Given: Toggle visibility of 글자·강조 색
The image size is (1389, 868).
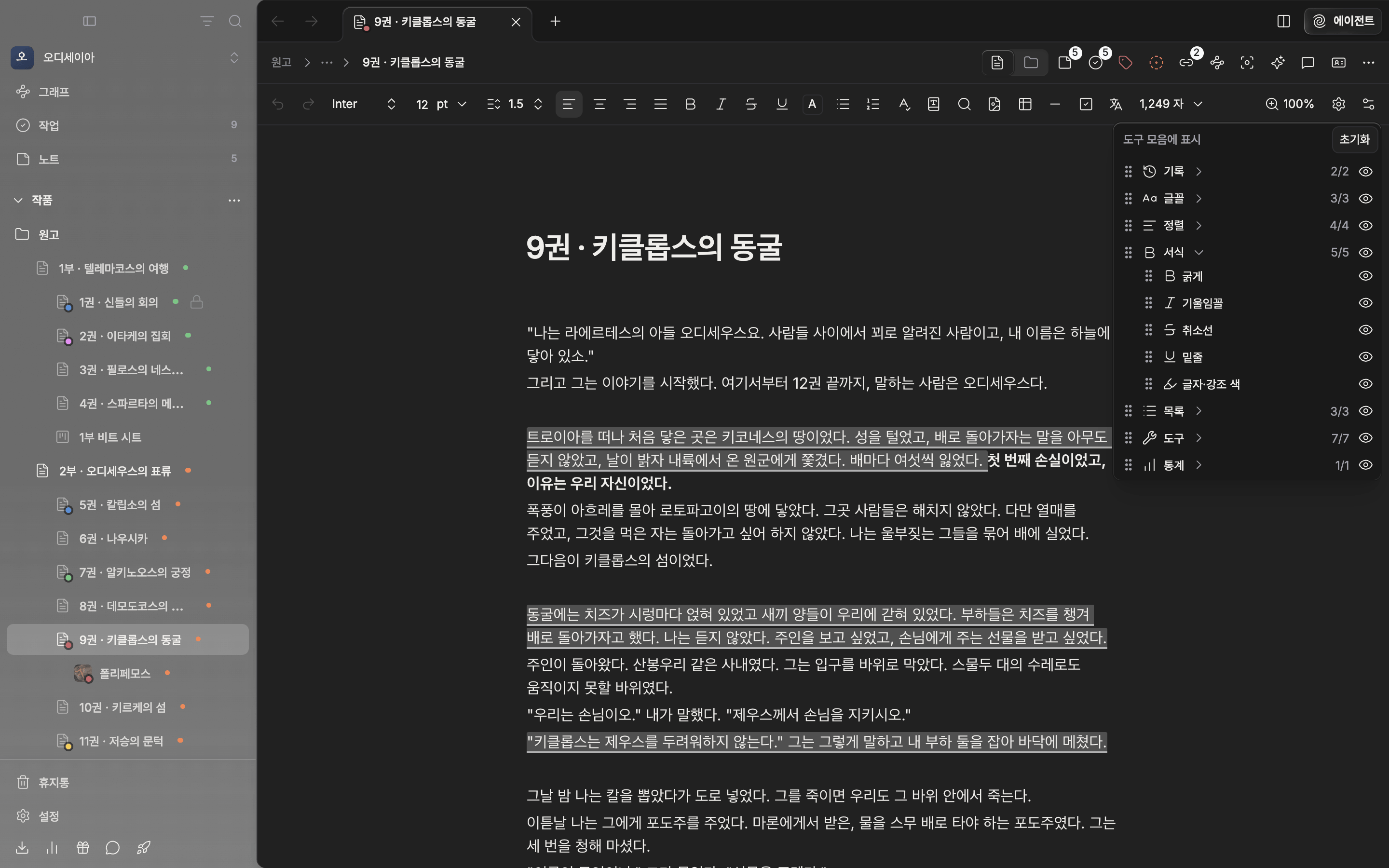Looking at the screenshot, I should [x=1365, y=384].
